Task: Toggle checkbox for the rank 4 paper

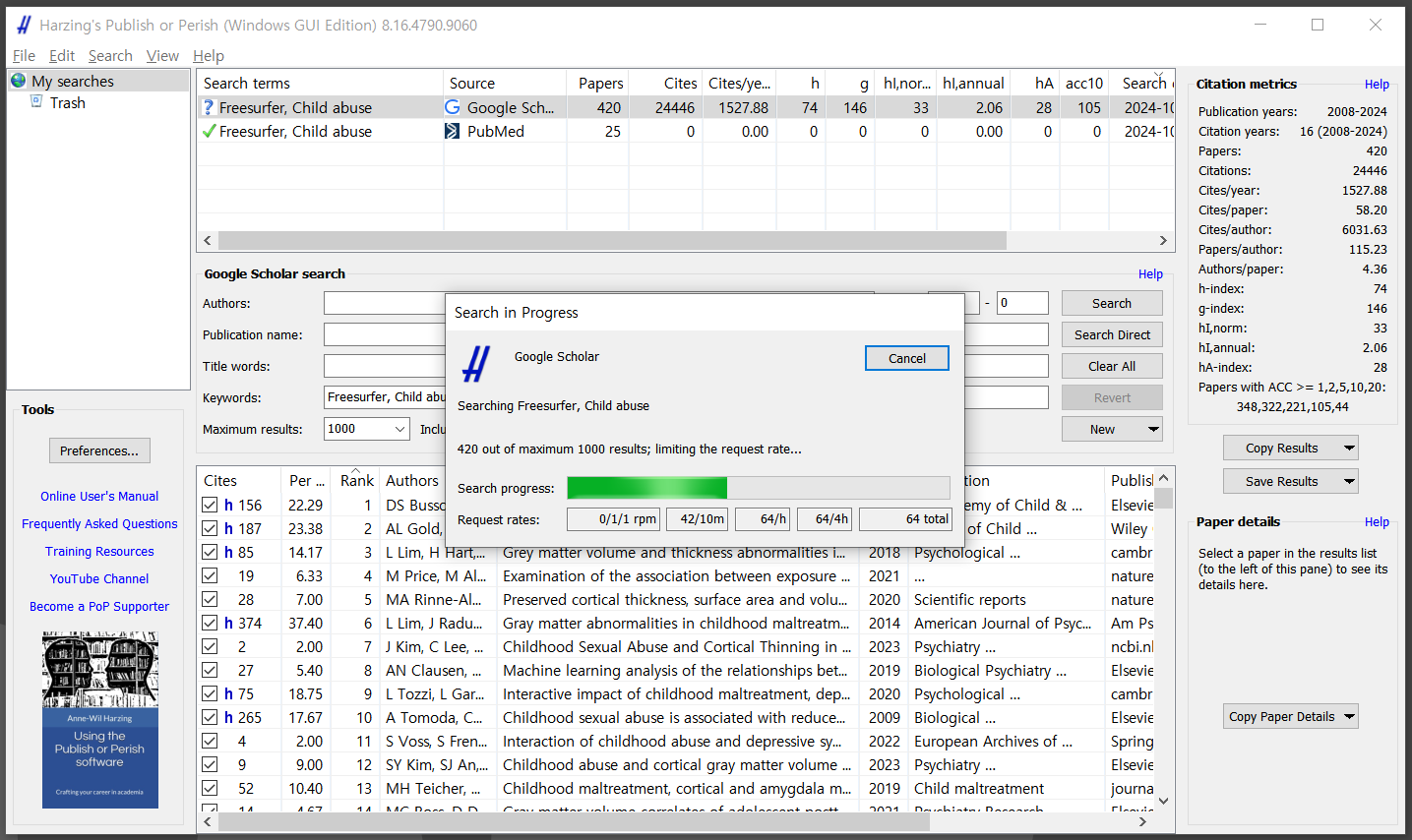Action: [210, 575]
